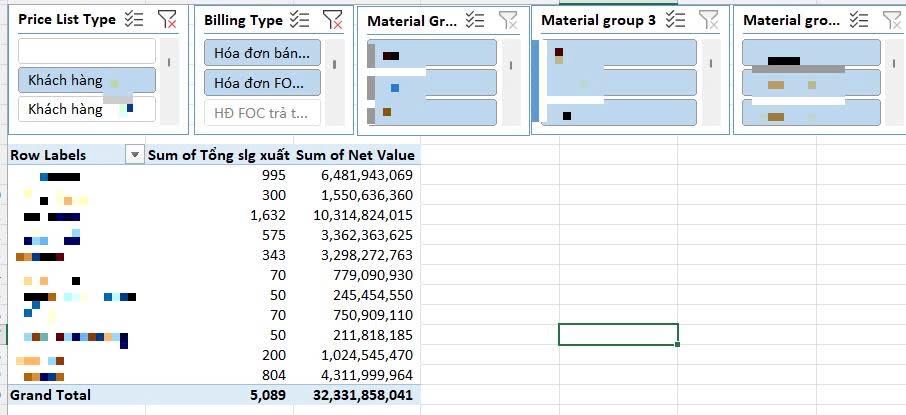Toggle the greyed "HĐ FOC trả t..." item
The image size is (906, 415).
pyautogui.click(x=262, y=112)
